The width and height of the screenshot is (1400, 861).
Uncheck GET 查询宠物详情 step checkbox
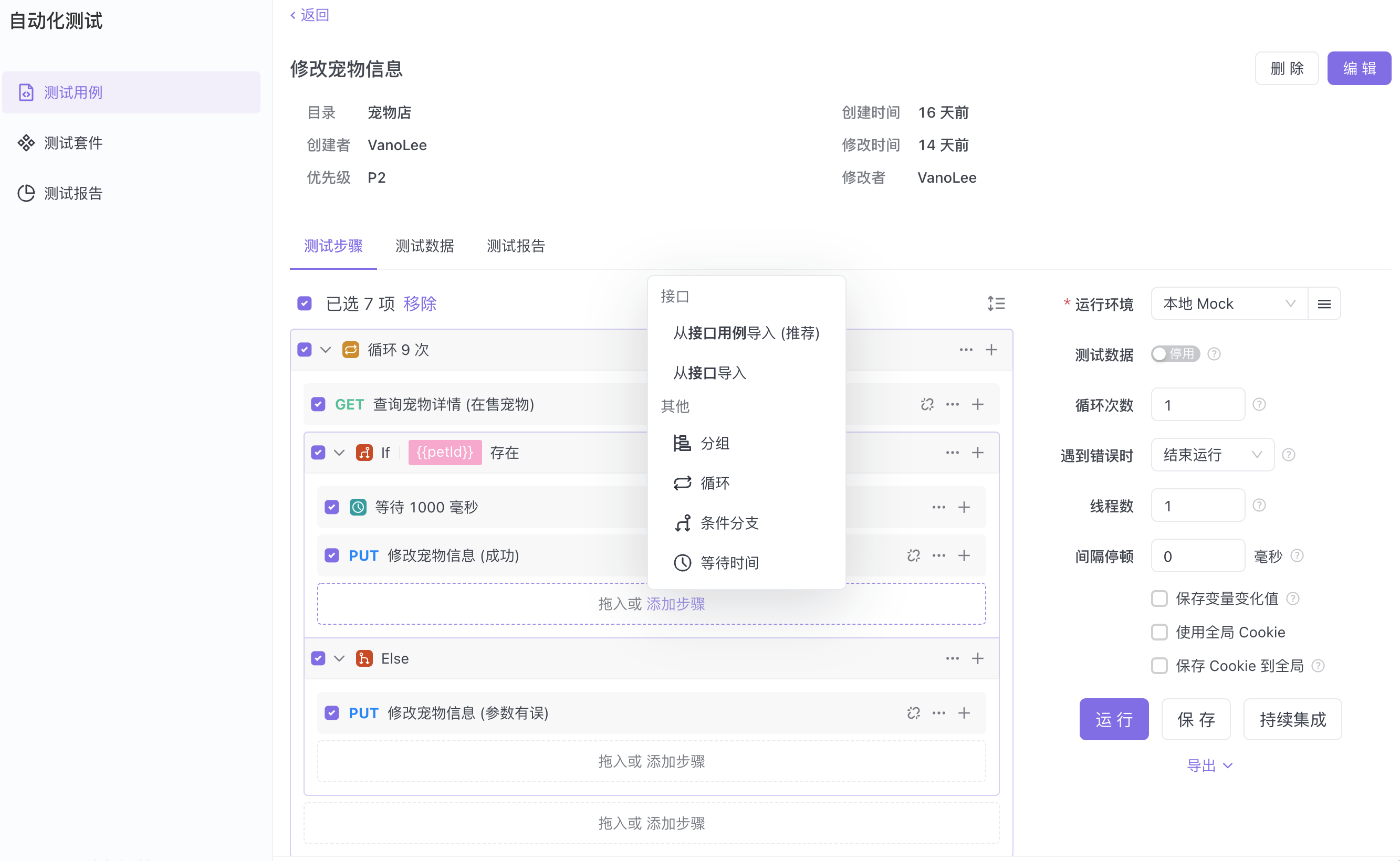pyautogui.click(x=318, y=404)
